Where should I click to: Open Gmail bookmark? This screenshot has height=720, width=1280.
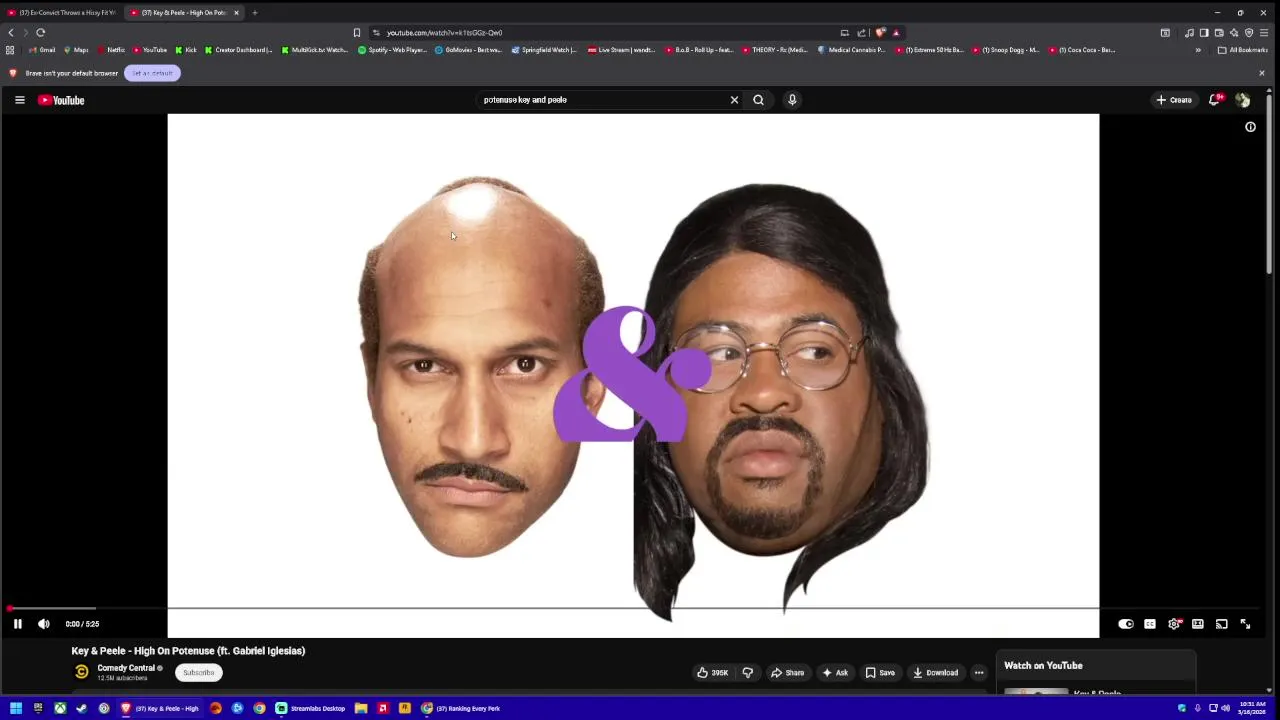[42, 50]
